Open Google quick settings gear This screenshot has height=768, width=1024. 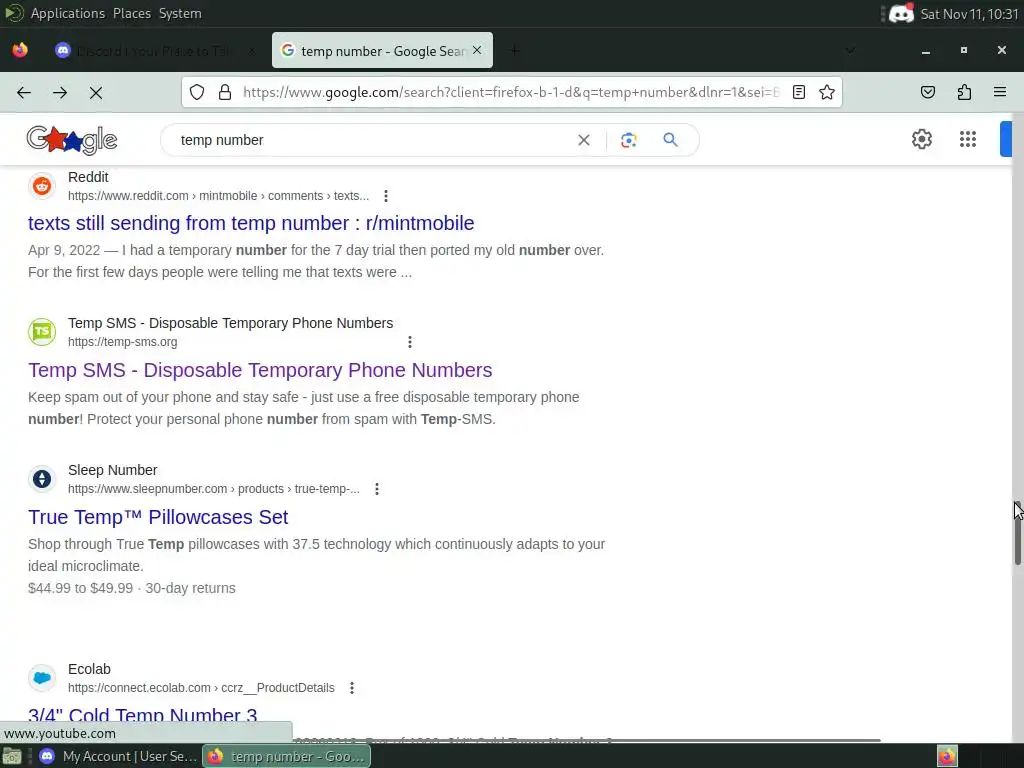click(921, 139)
